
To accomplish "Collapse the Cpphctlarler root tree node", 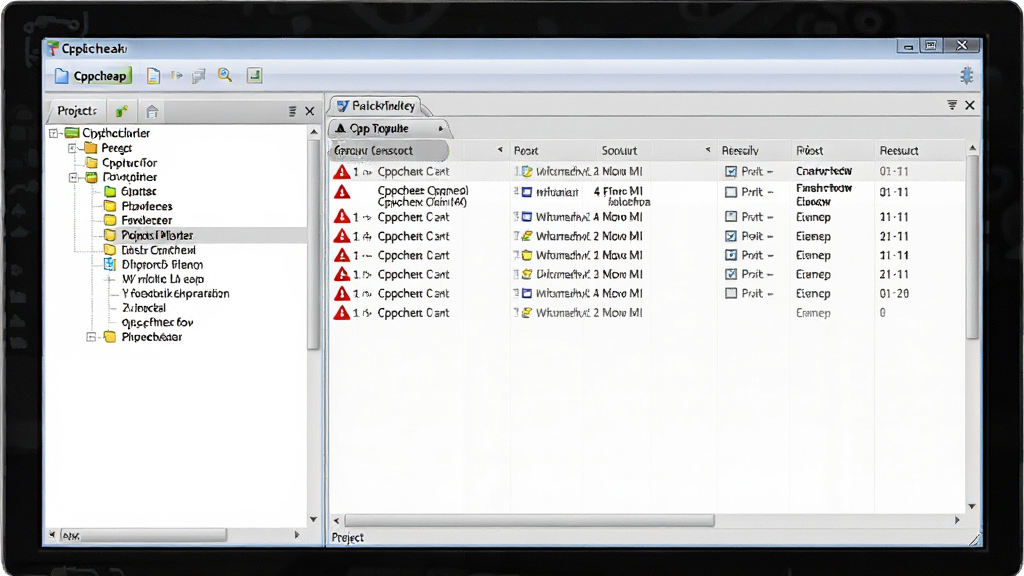I will pyautogui.click(x=54, y=133).
